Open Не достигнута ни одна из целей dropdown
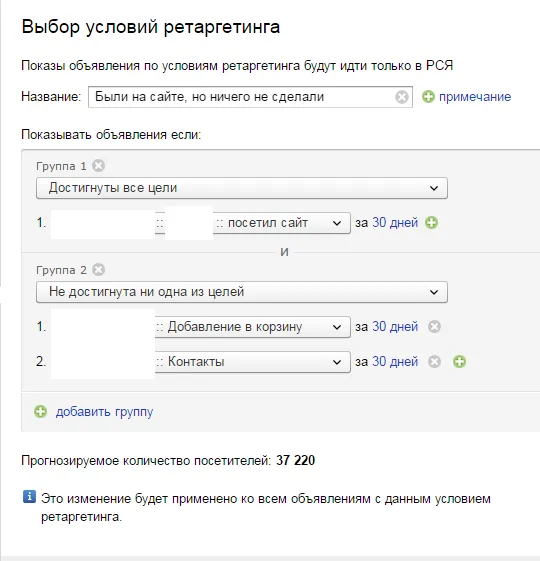Image resolution: width=540 pixels, height=561 pixels. [x=242, y=292]
